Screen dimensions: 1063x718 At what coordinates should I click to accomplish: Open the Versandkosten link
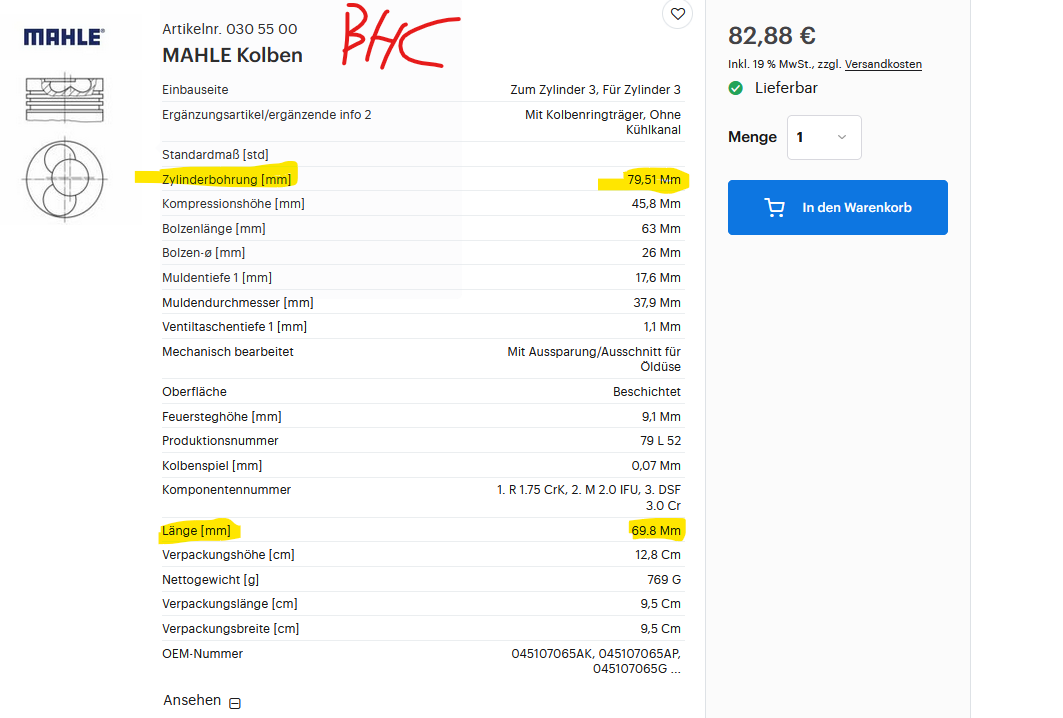pyautogui.click(x=883, y=64)
